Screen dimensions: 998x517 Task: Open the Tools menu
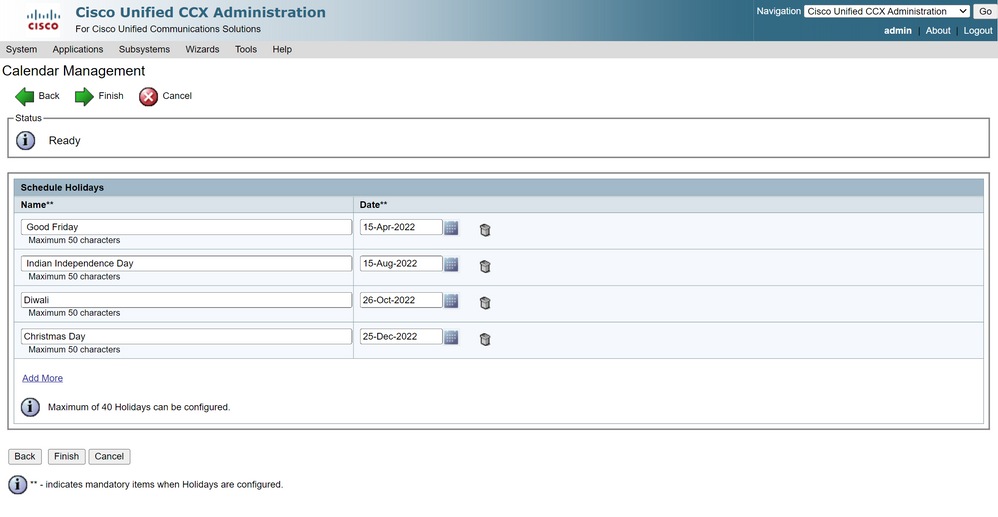tap(246, 50)
